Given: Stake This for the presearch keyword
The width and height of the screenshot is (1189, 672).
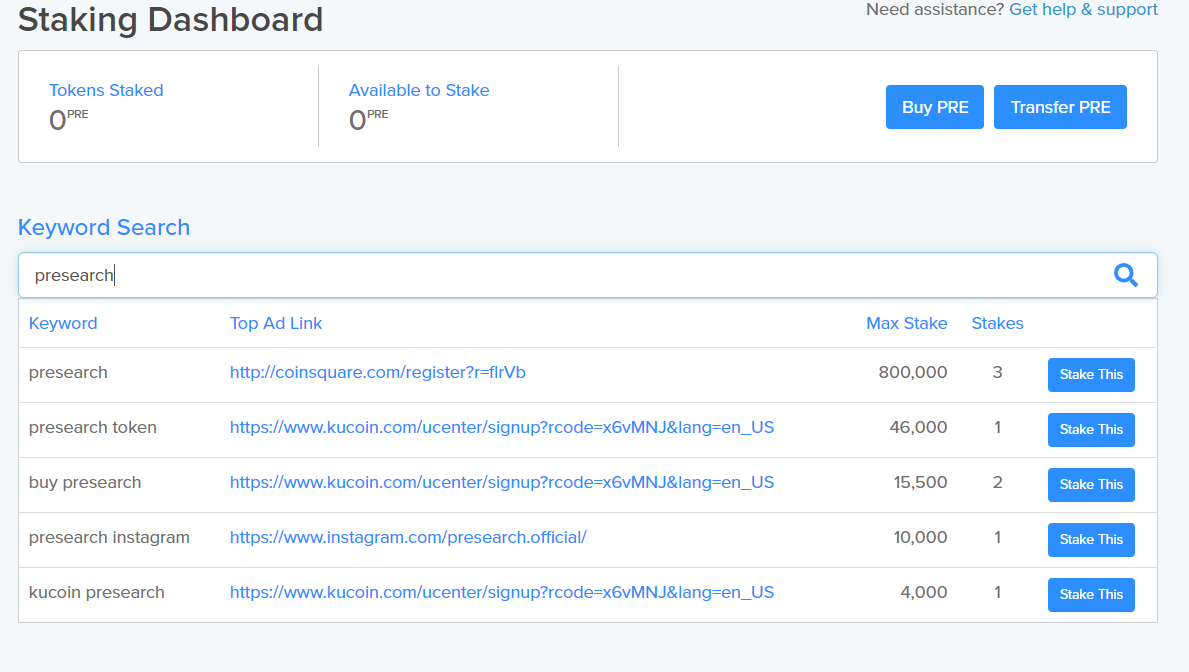Looking at the screenshot, I should [x=1091, y=375].
